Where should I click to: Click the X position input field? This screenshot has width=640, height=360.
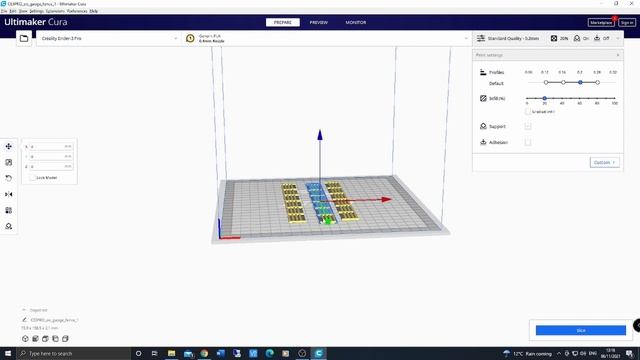click(51, 146)
